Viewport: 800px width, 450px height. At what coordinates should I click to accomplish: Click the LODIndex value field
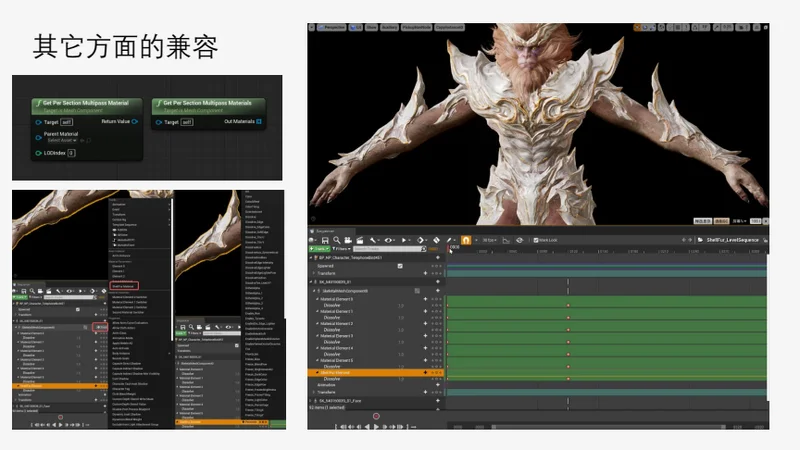[x=71, y=153]
